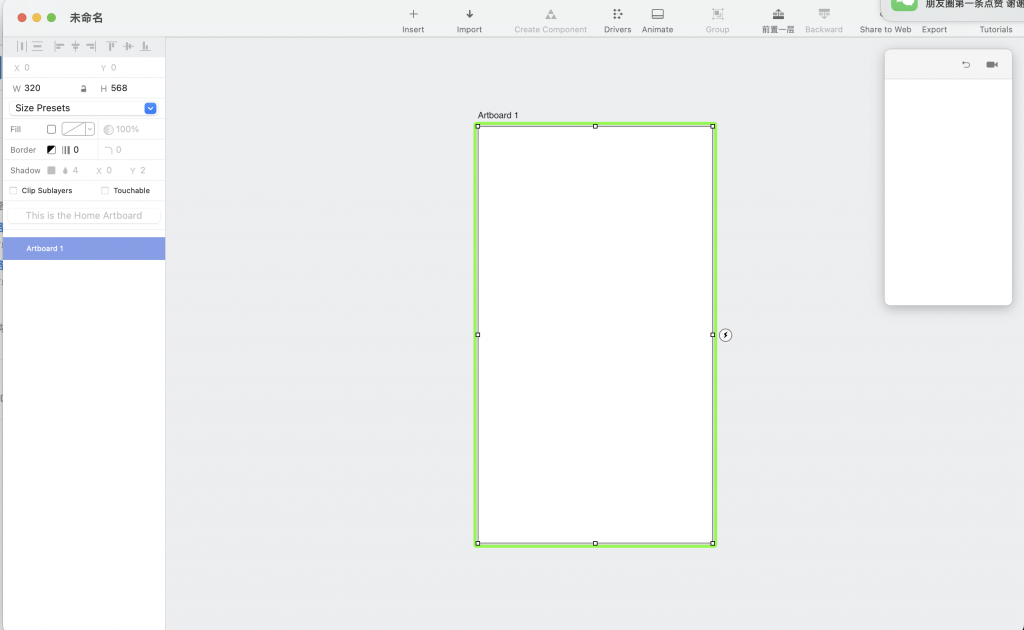Viewport: 1024px width, 630px height.
Task: Click the Border color swatch
Action: pos(51,150)
